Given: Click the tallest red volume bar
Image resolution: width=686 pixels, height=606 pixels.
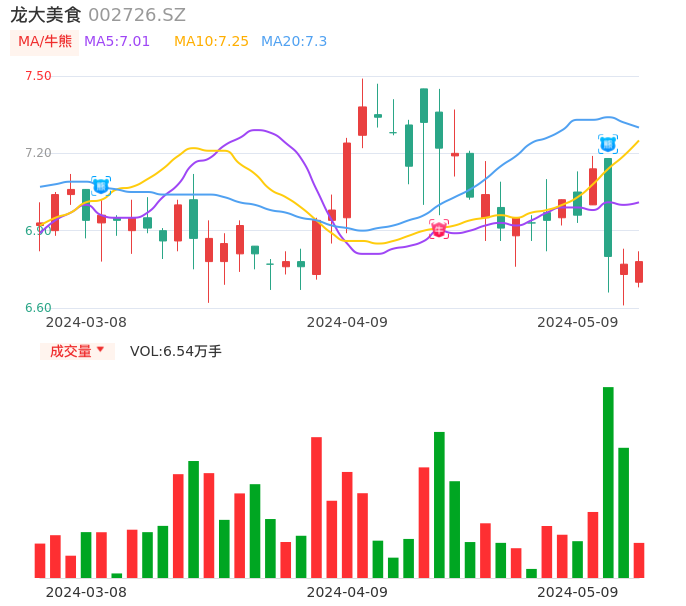Looking at the screenshot, I should (x=316, y=508).
